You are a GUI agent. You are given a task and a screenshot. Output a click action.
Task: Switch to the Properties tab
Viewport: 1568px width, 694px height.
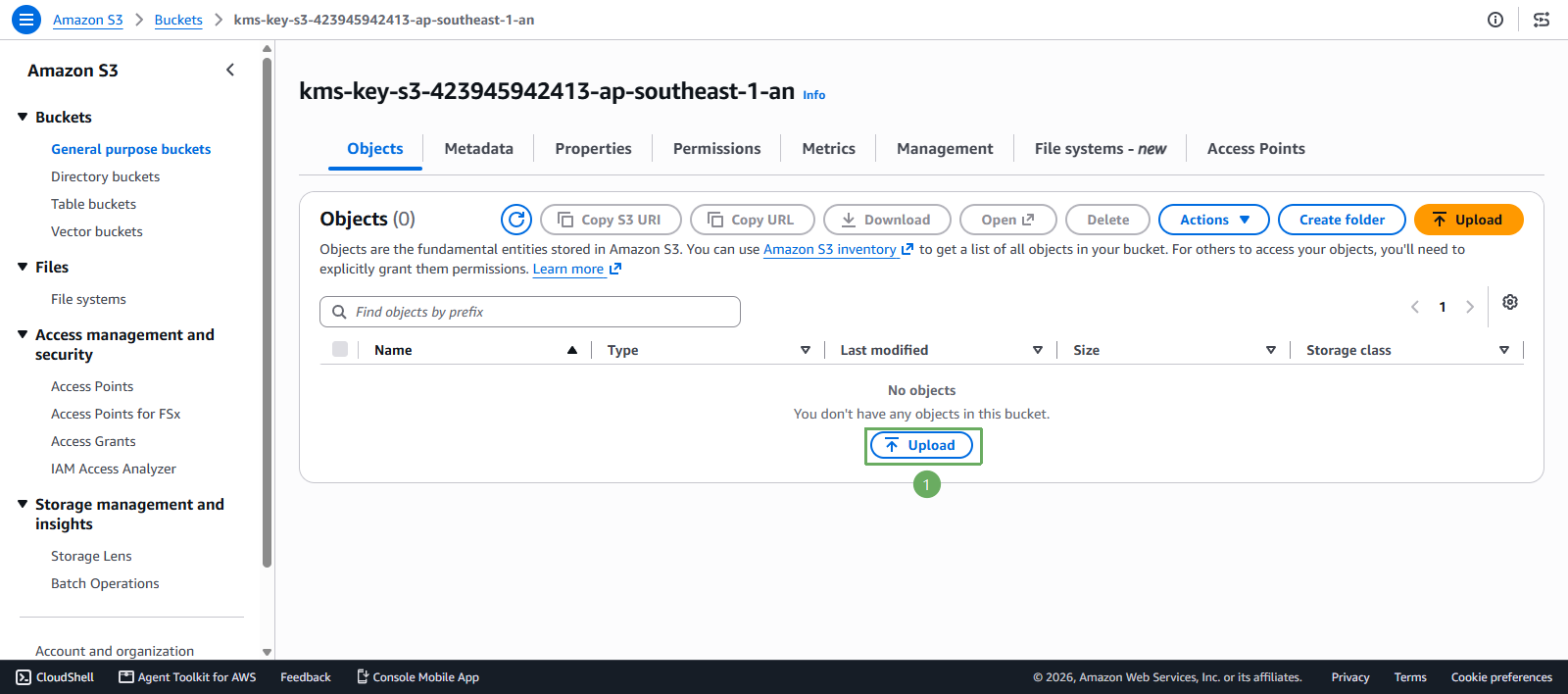(x=593, y=149)
